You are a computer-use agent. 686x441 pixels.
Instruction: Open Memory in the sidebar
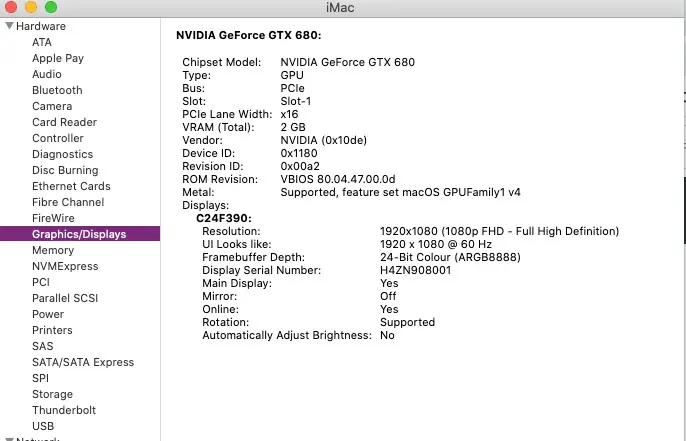click(52, 250)
